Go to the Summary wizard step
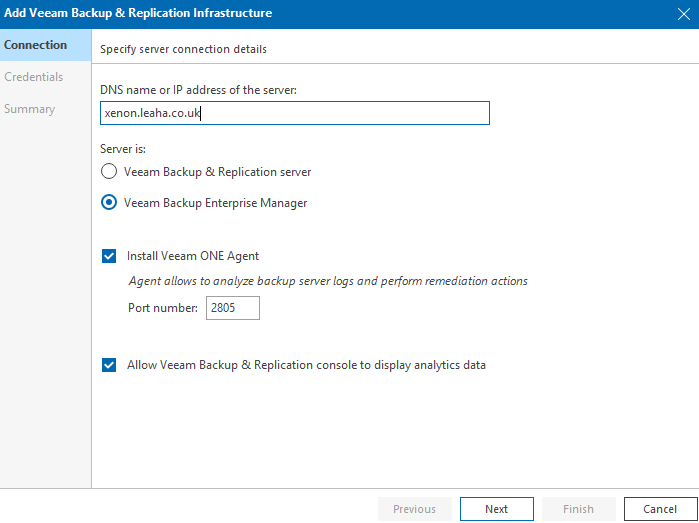The height and width of the screenshot is (523, 699). 45,109
